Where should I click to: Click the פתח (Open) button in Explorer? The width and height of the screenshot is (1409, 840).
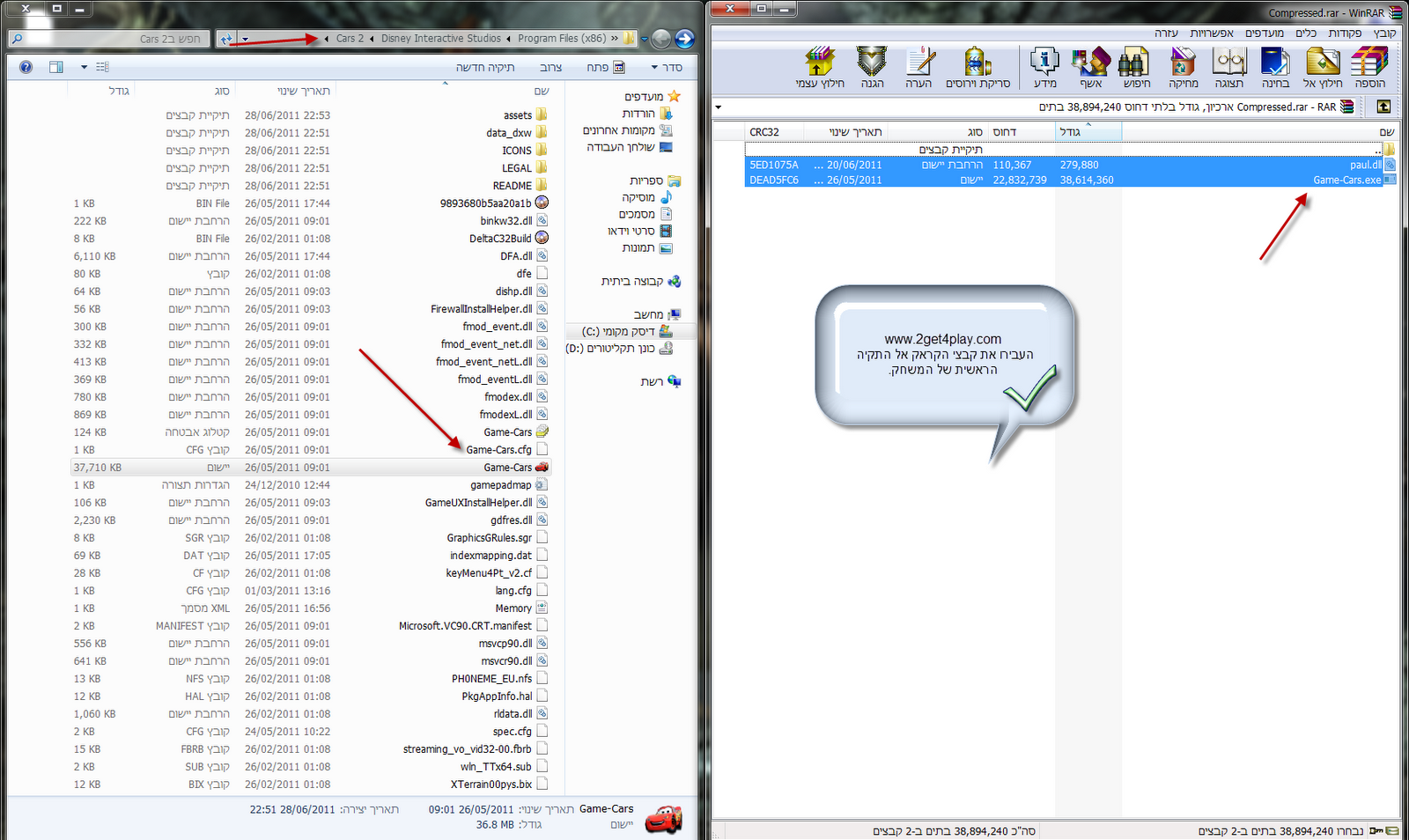tap(605, 67)
